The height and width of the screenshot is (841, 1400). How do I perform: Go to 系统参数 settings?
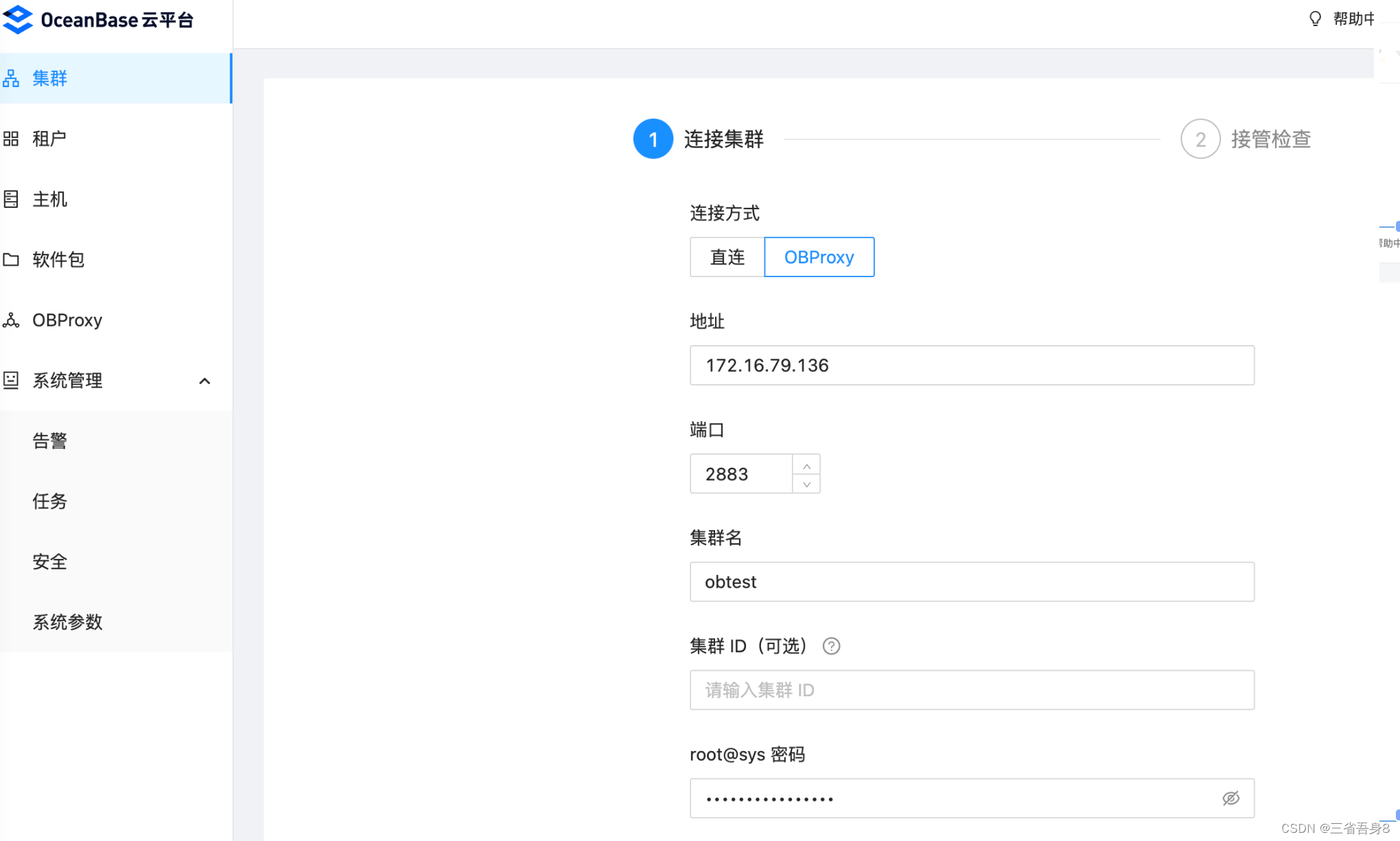click(x=67, y=621)
